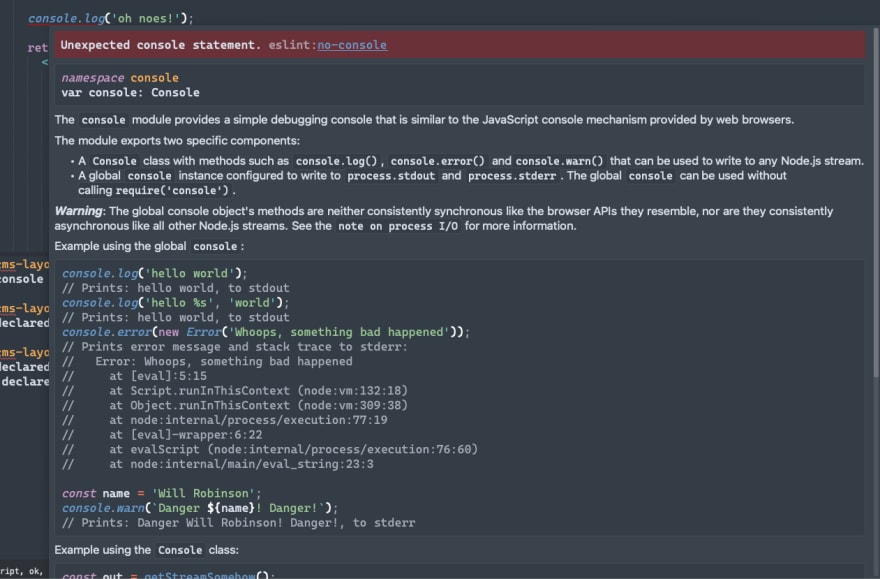This screenshot has width=880, height=579.
Task: Click console.error(new Error(...)) example line
Action: pyautogui.click(x=265, y=332)
